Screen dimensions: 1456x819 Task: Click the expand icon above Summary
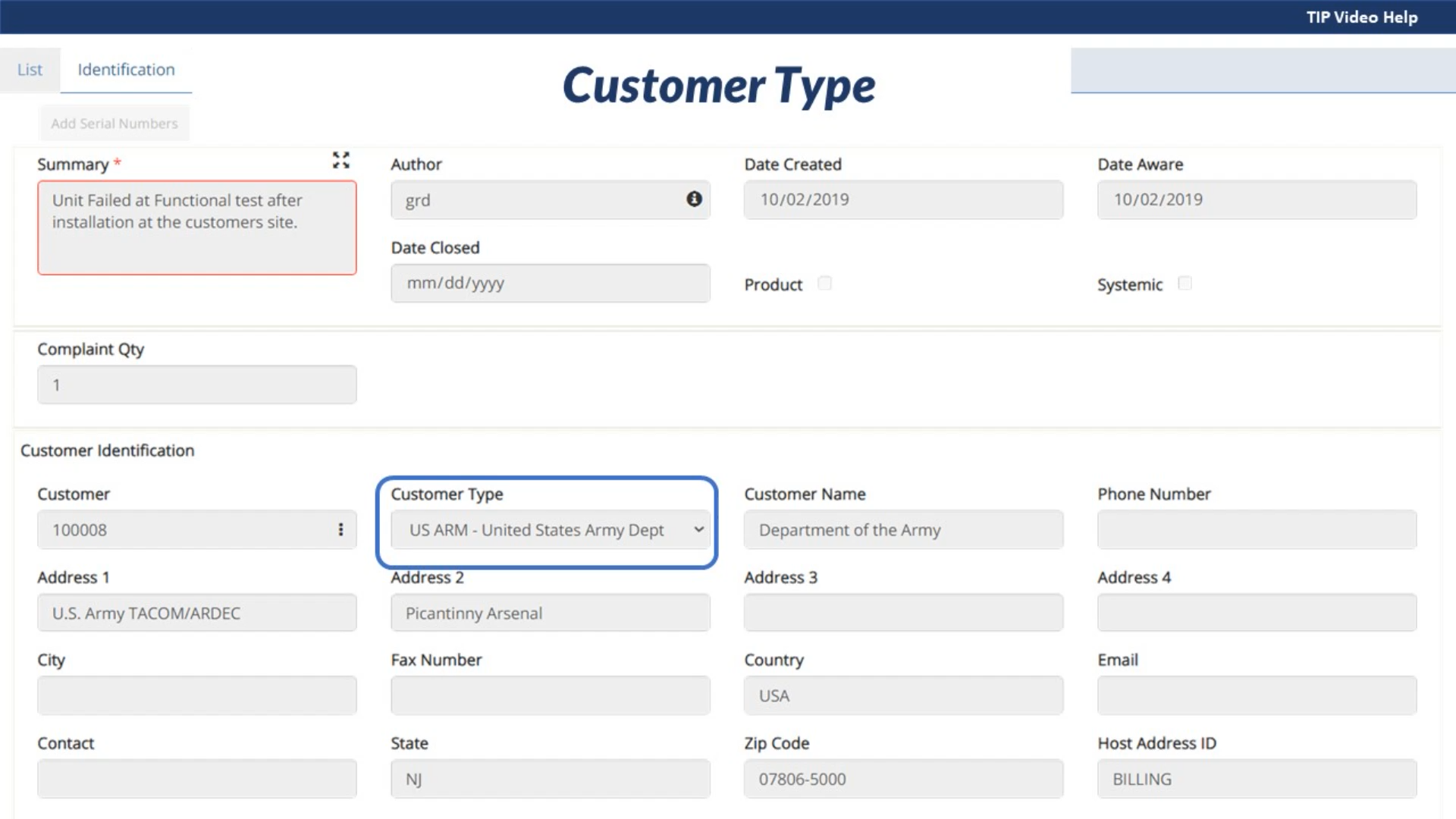click(340, 160)
